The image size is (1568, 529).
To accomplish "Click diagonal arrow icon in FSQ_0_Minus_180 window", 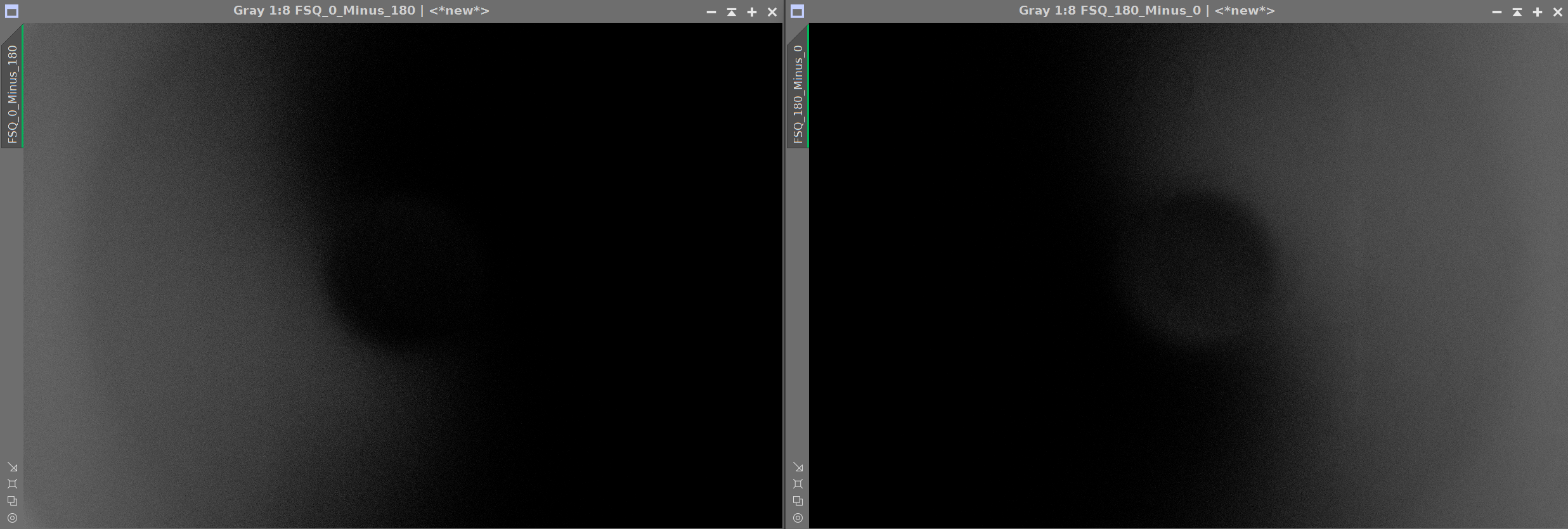I will pos(12,467).
